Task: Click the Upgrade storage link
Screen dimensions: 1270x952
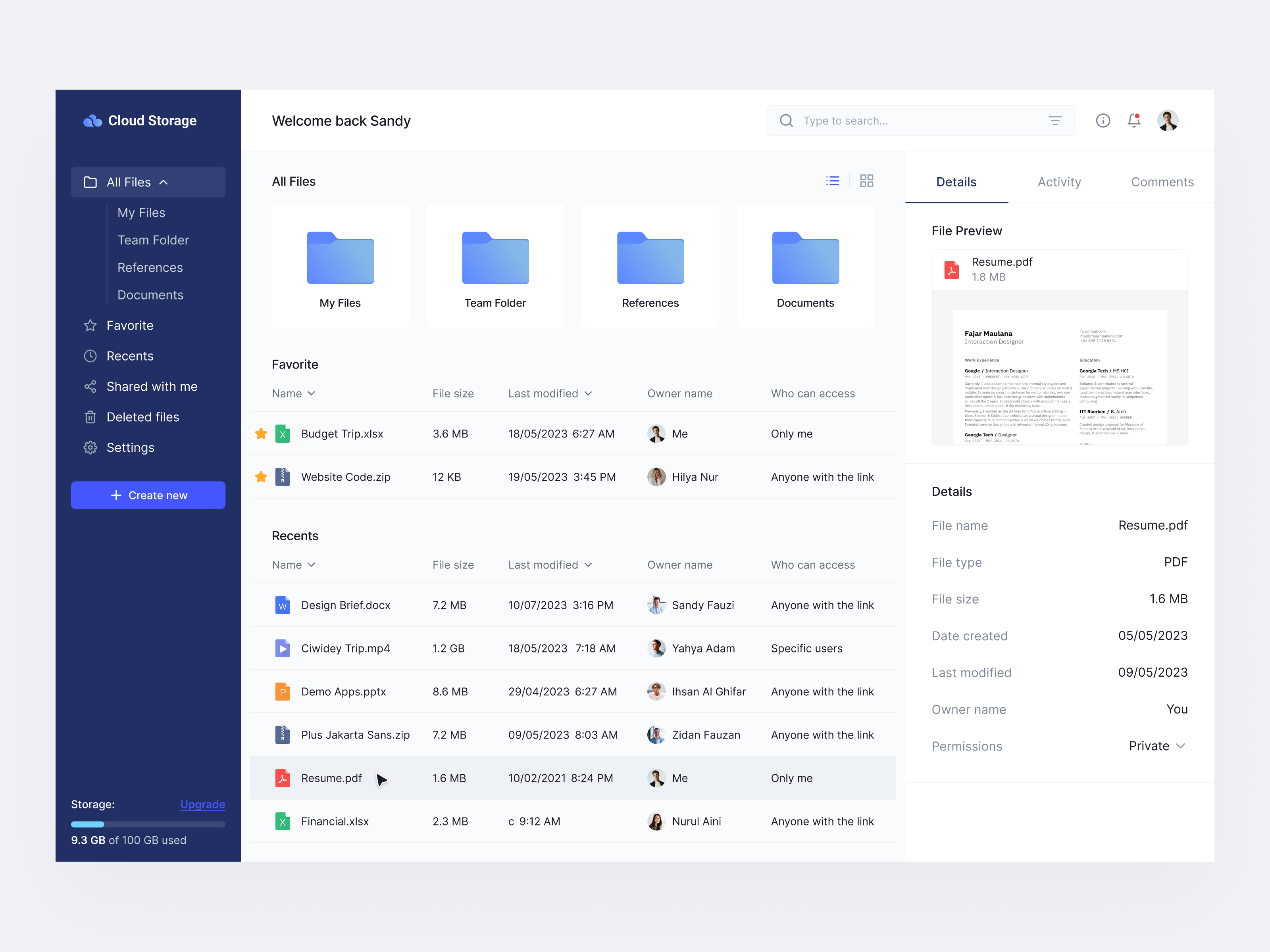Action: coord(202,804)
